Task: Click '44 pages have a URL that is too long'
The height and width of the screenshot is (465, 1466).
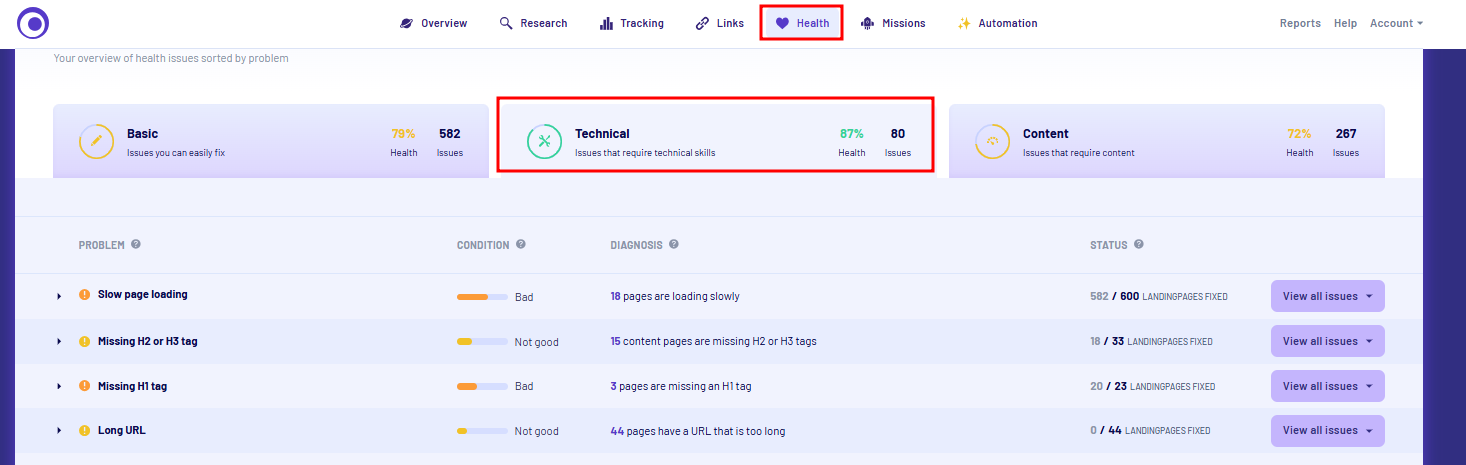Action: [x=698, y=431]
